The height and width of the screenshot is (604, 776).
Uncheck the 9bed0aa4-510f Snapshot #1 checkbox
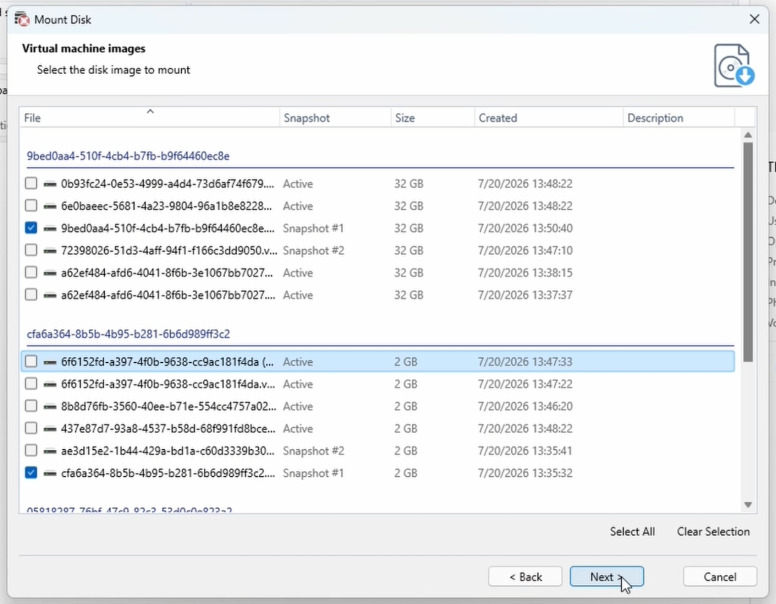click(31, 228)
